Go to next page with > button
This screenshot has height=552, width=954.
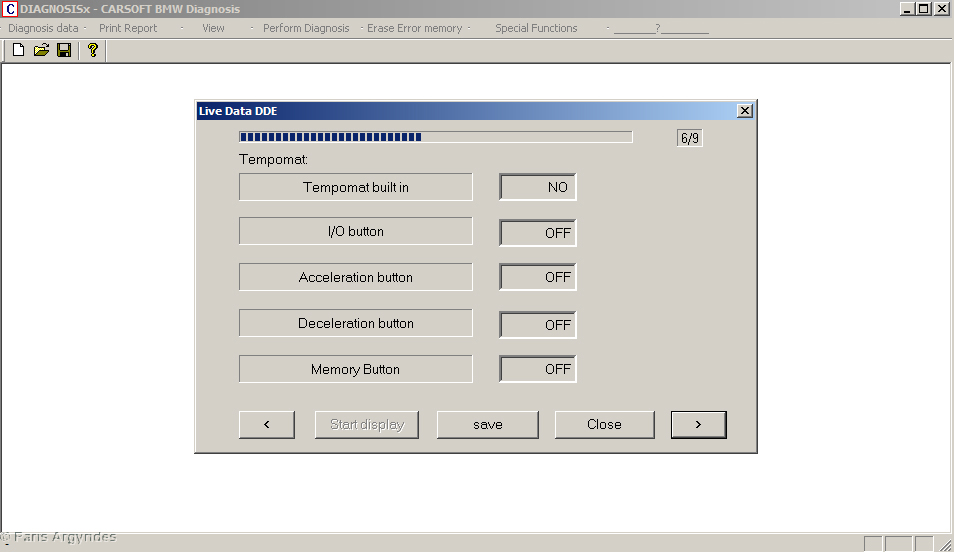pos(698,425)
